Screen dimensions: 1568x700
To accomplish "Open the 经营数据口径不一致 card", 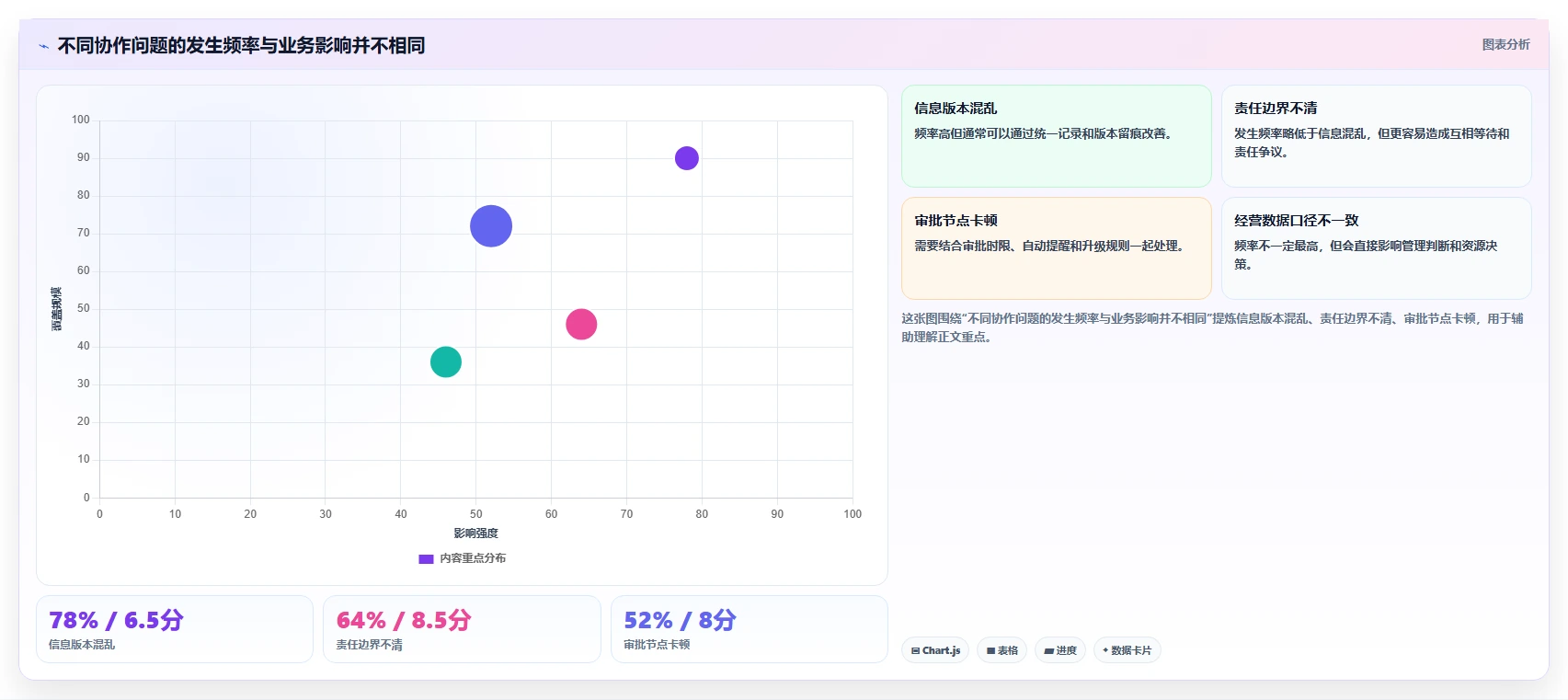I will tap(1376, 248).
